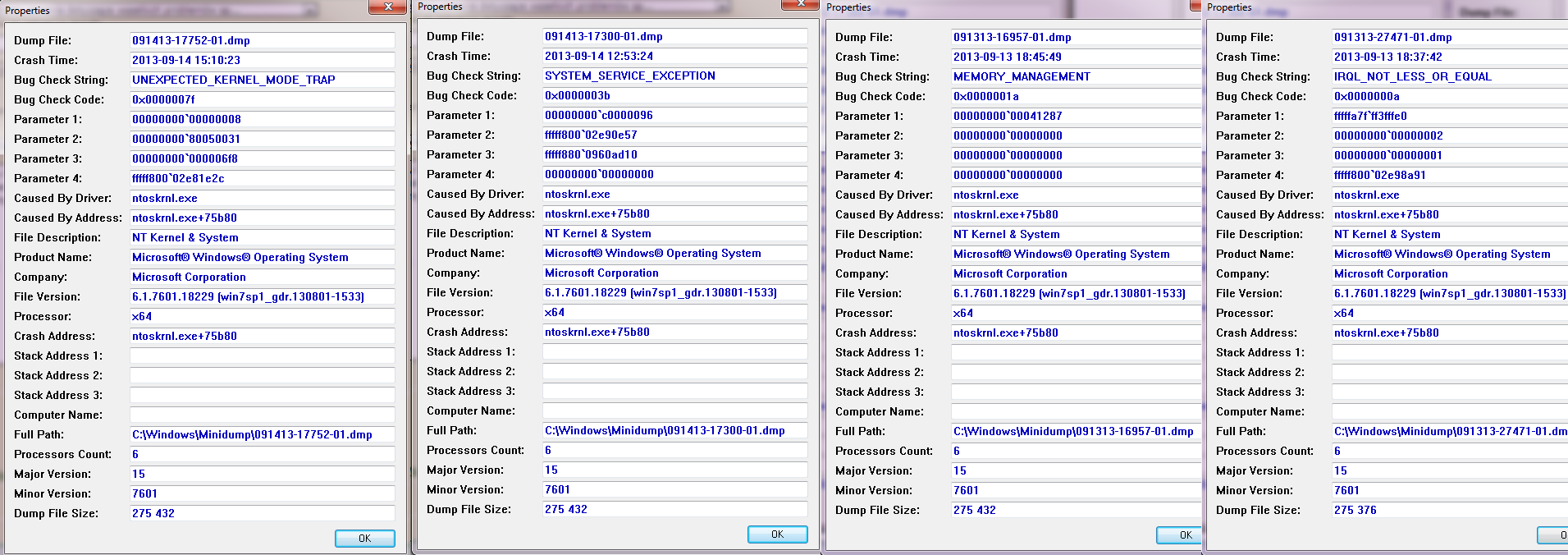Select the Dump File field showing 091313-27471-01.dmp

(x=1450, y=37)
